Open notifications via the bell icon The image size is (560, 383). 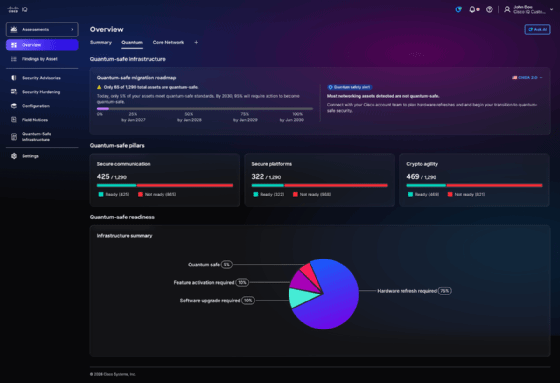(x=472, y=10)
